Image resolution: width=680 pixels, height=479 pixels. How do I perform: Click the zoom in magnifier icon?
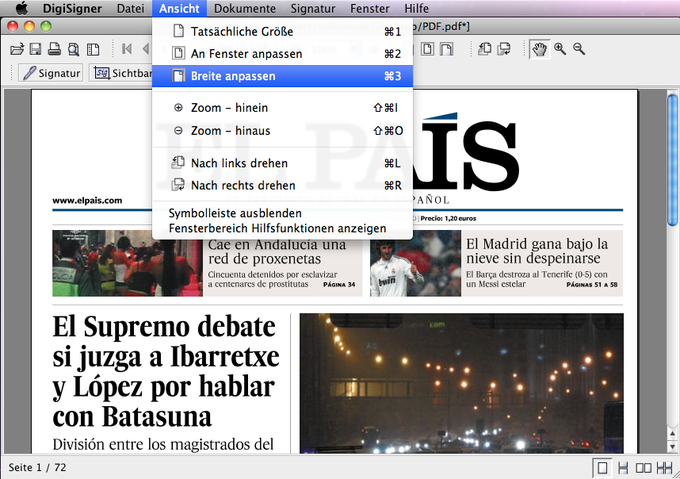[x=560, y=49]
